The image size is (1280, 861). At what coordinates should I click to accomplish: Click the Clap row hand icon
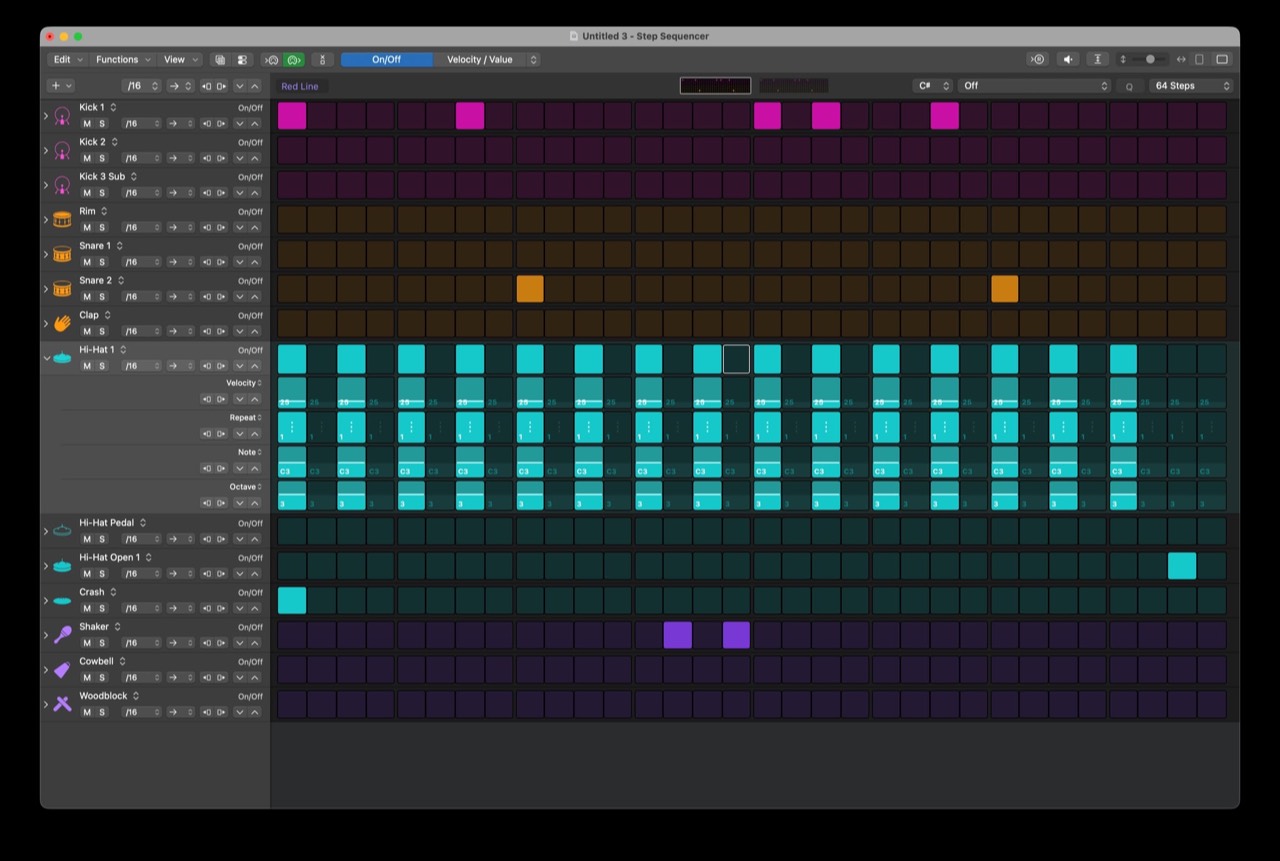(x=62, y=323)
